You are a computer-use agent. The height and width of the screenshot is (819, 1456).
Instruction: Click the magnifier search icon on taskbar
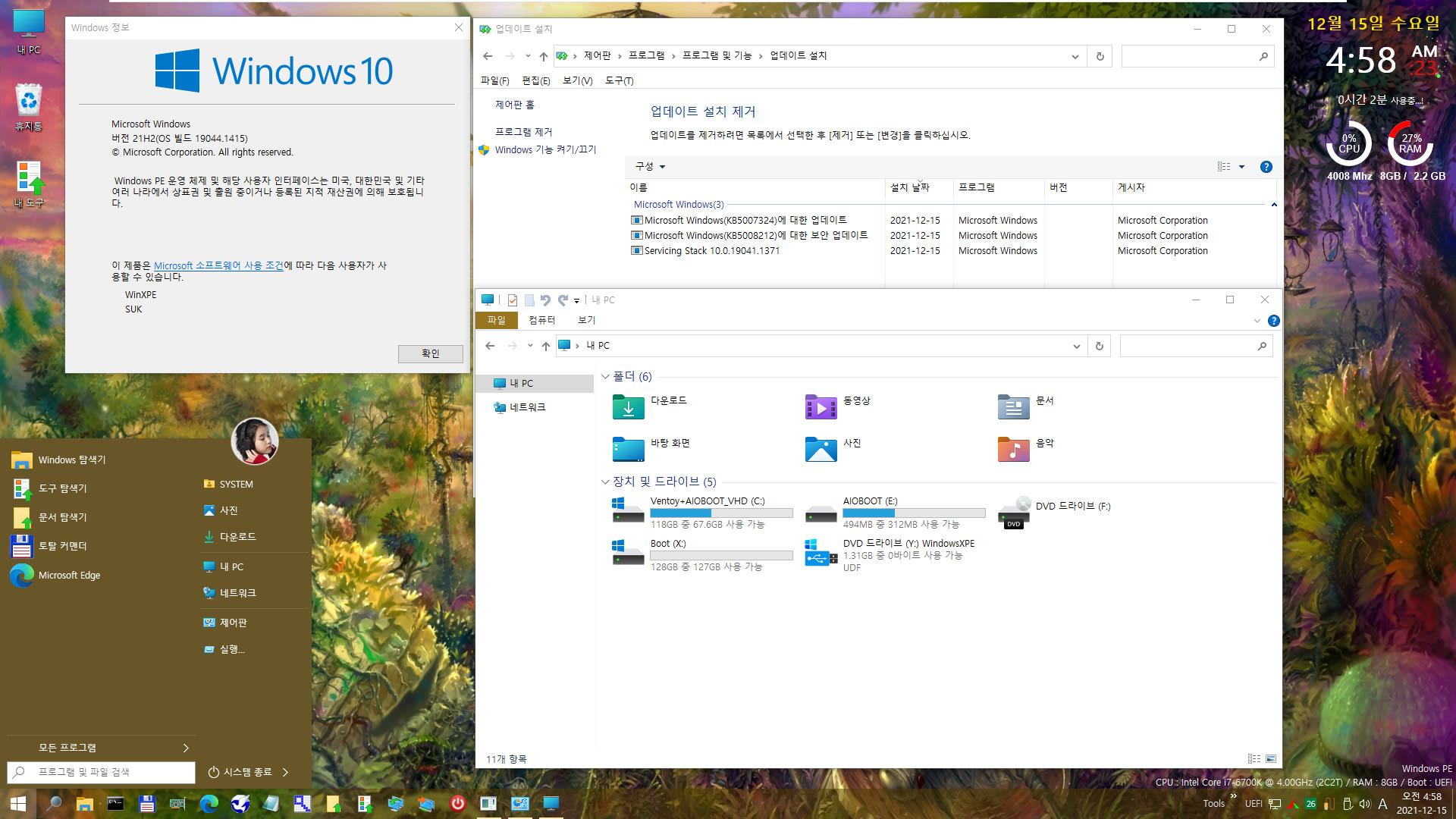pyautogui.click(x=53, y=804)
